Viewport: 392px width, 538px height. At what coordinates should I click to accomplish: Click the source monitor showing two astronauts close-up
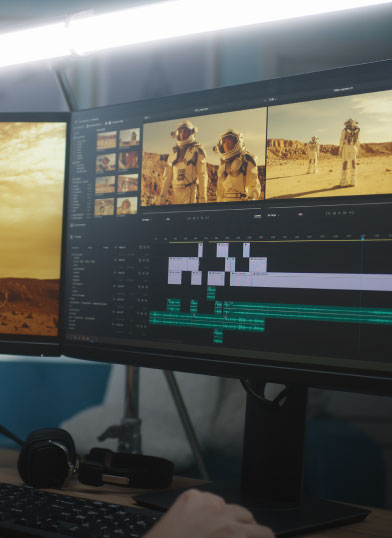click(x=204, y=157)
